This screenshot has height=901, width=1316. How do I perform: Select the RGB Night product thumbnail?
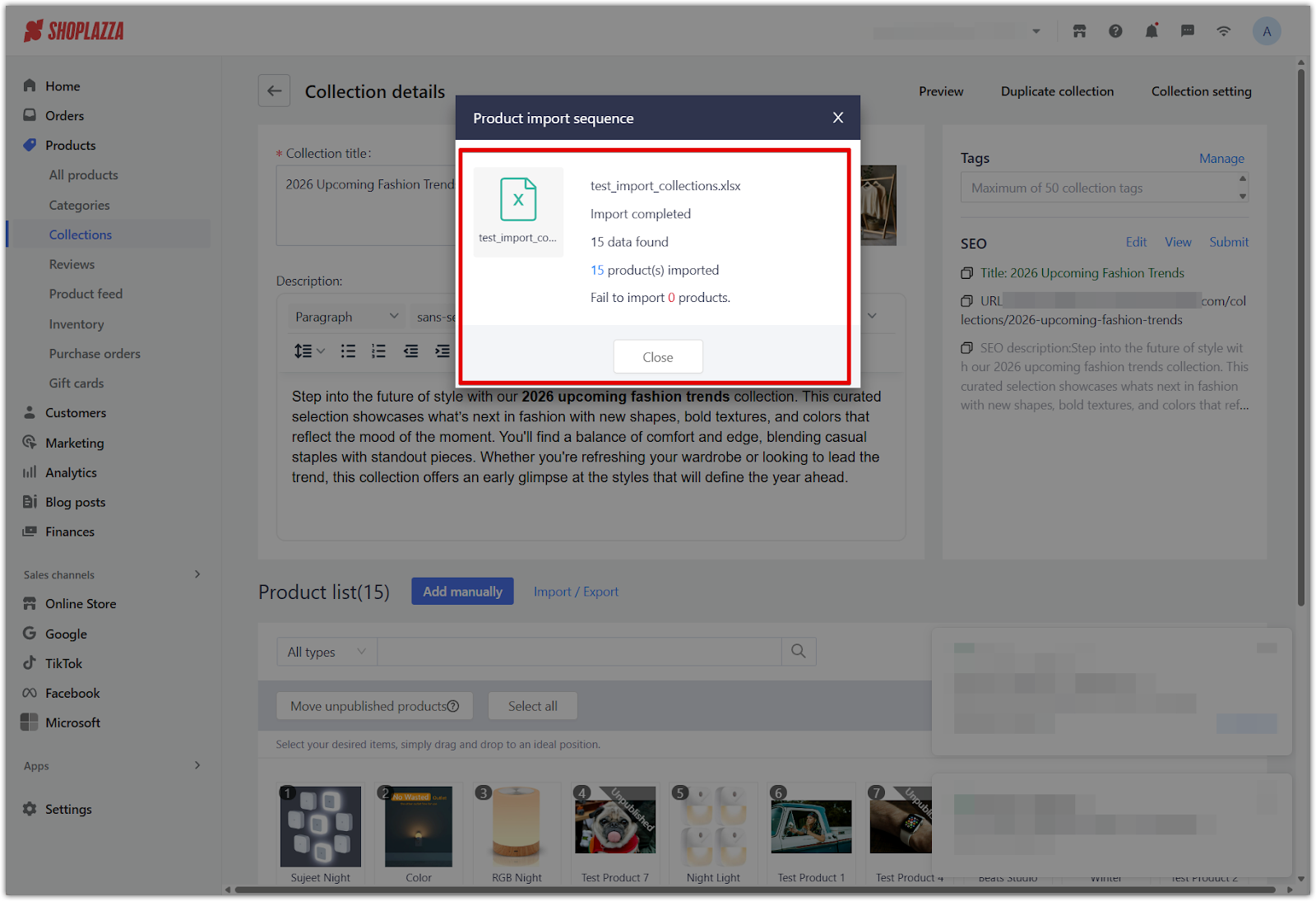tap(517, 827)
